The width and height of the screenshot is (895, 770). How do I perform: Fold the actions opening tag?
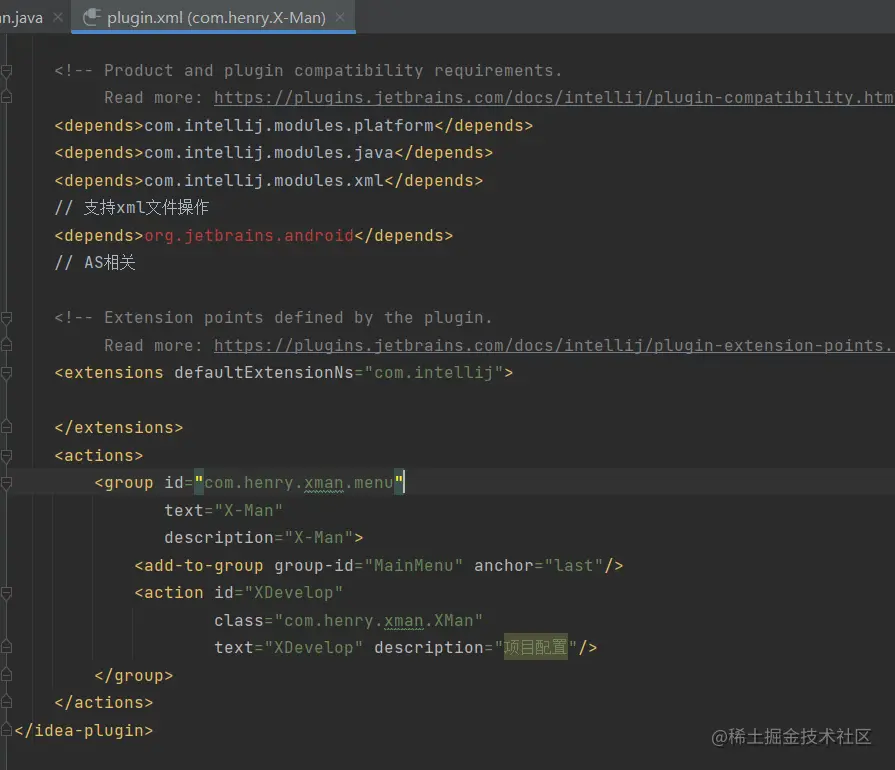[6, 455]
